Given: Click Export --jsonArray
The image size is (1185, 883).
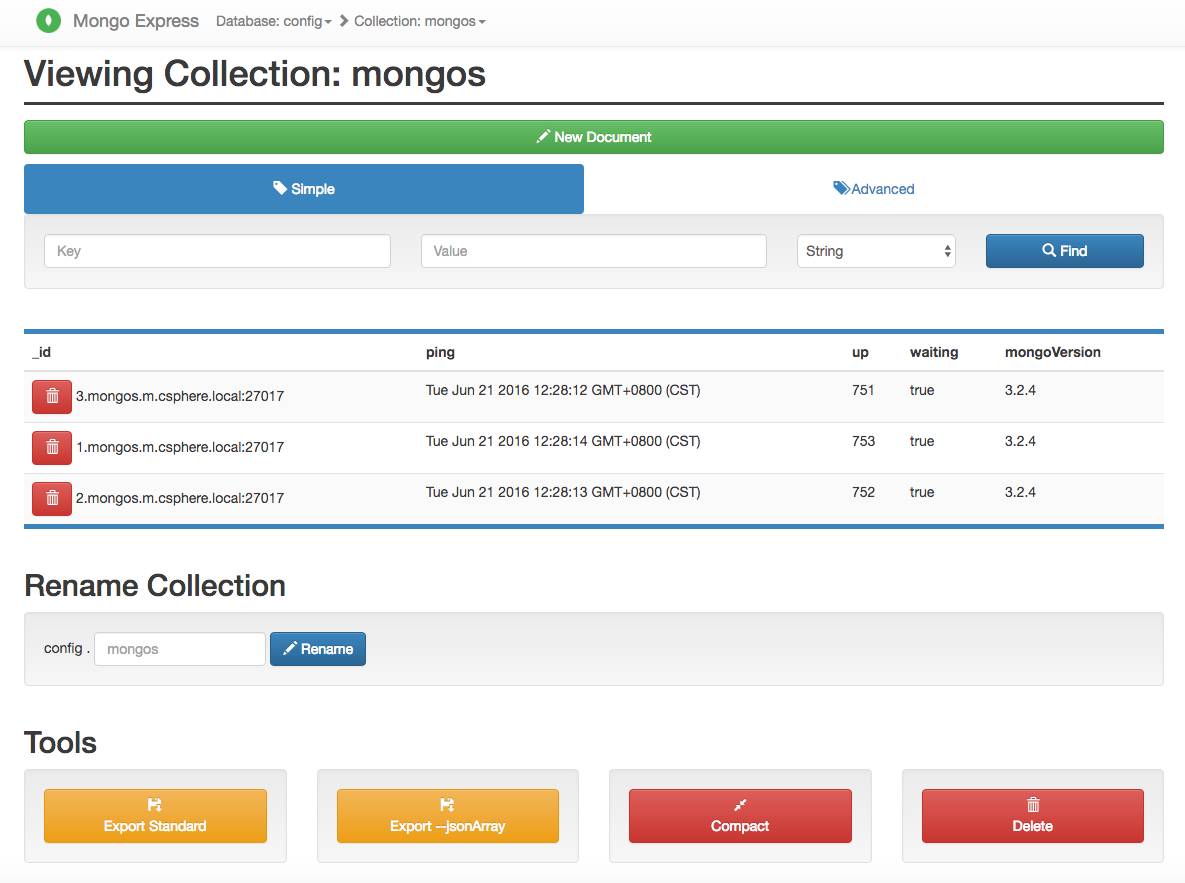Looking at the screenshot, I should 446,815.
